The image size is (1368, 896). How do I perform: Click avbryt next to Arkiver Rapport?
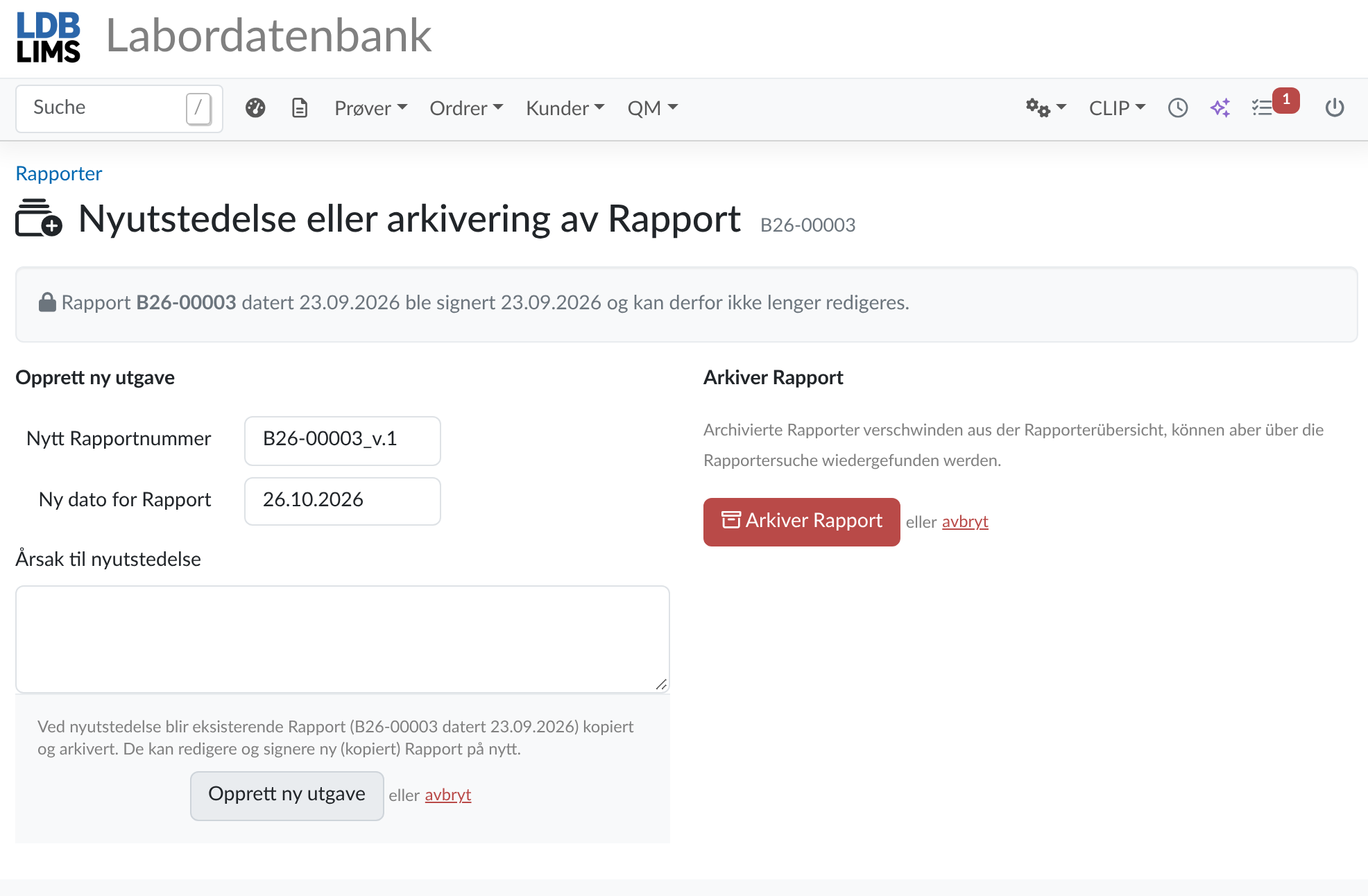coord(965,522)
